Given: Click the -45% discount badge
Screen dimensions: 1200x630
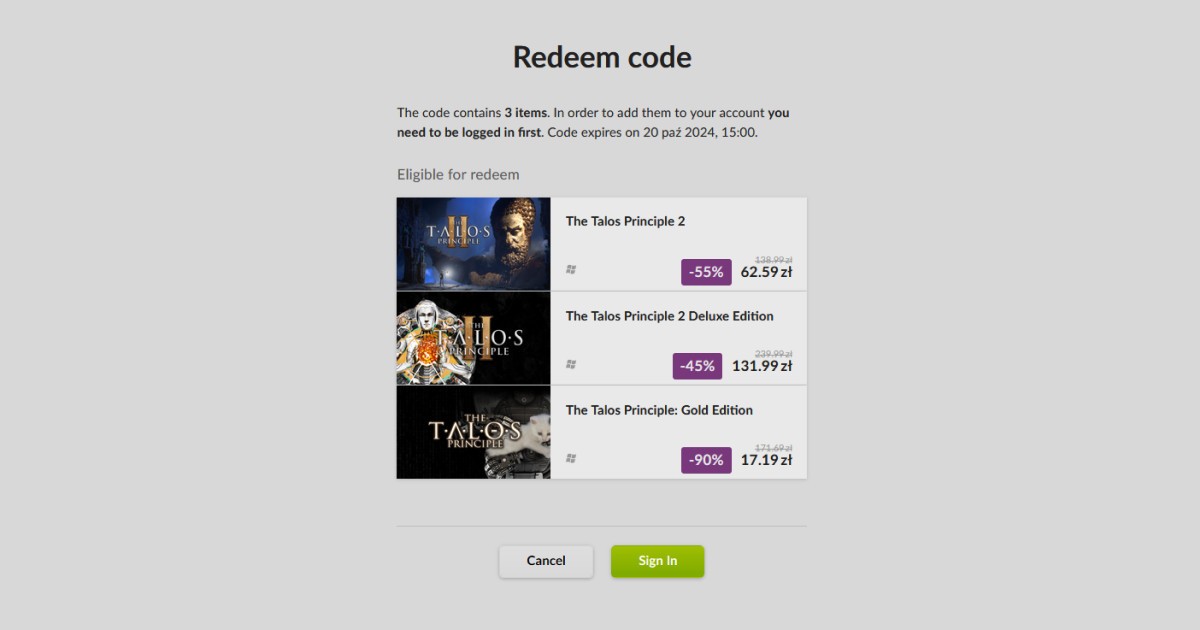Looking at the screenshot, I should pyautogui.click(x=697, y=366).
